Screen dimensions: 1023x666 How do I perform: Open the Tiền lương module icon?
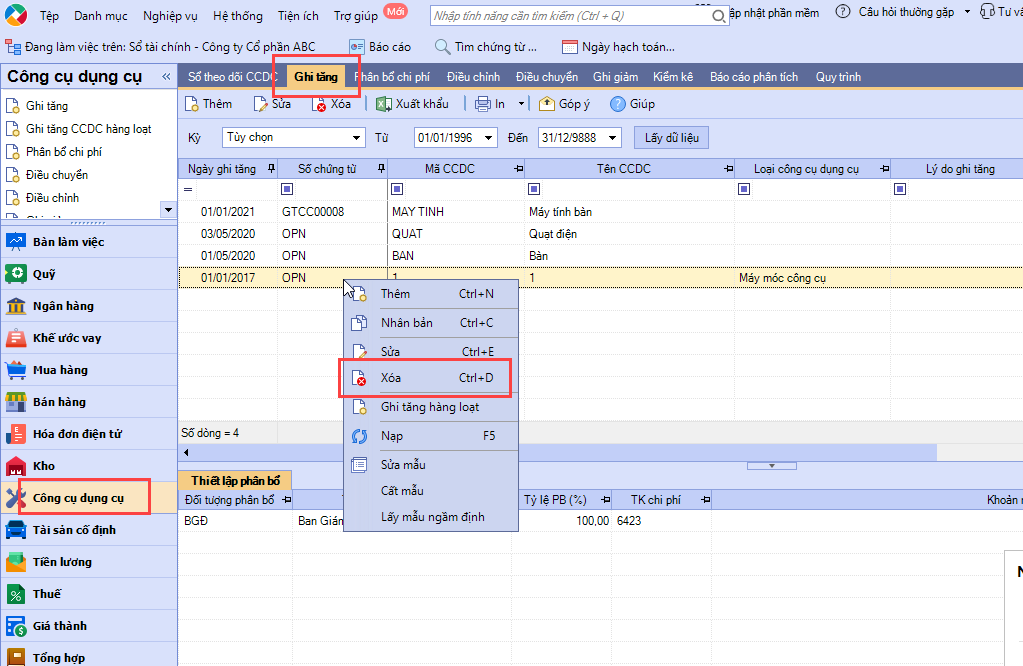[x=16, y=562]
